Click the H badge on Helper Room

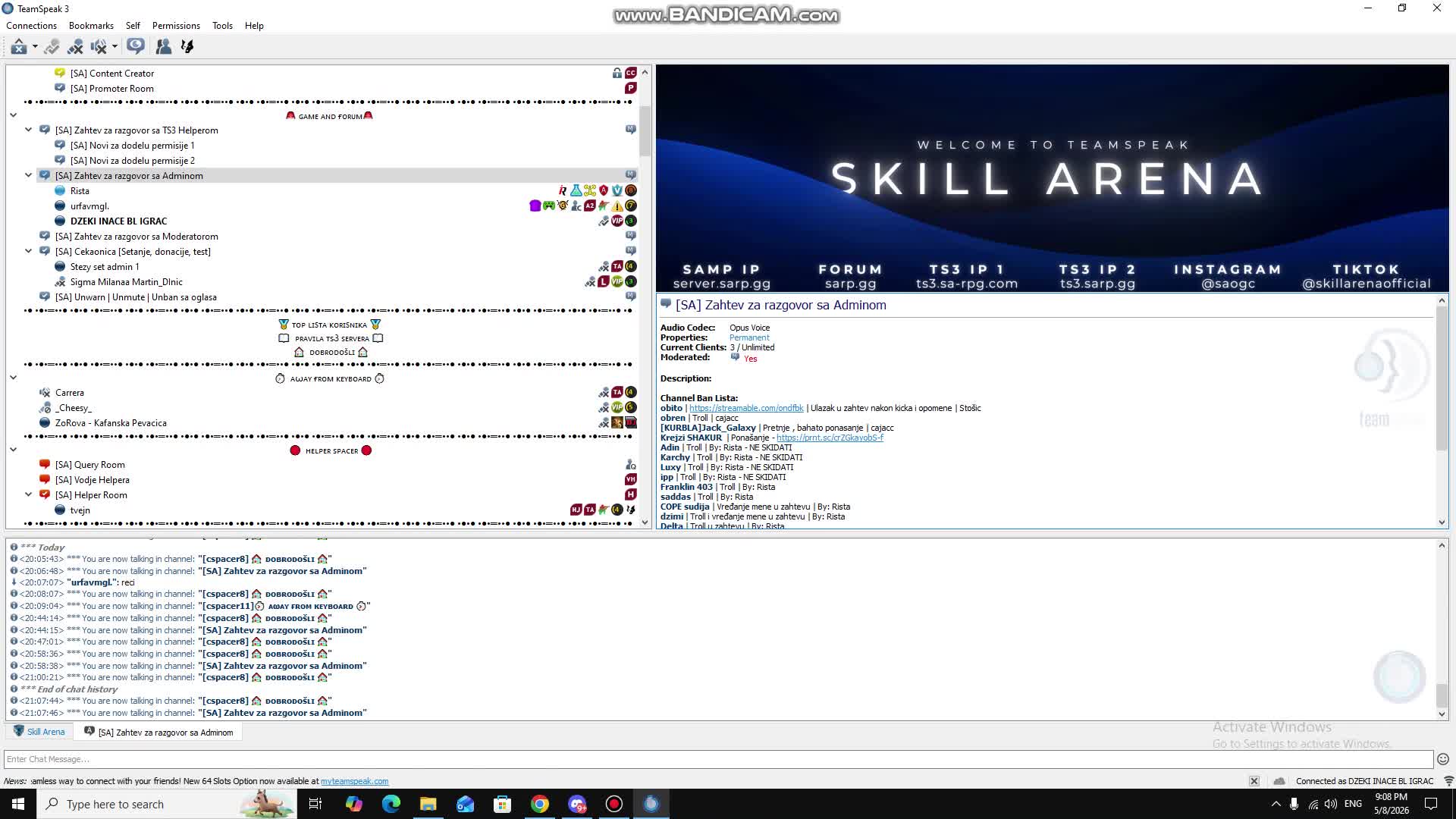(630, 495)
